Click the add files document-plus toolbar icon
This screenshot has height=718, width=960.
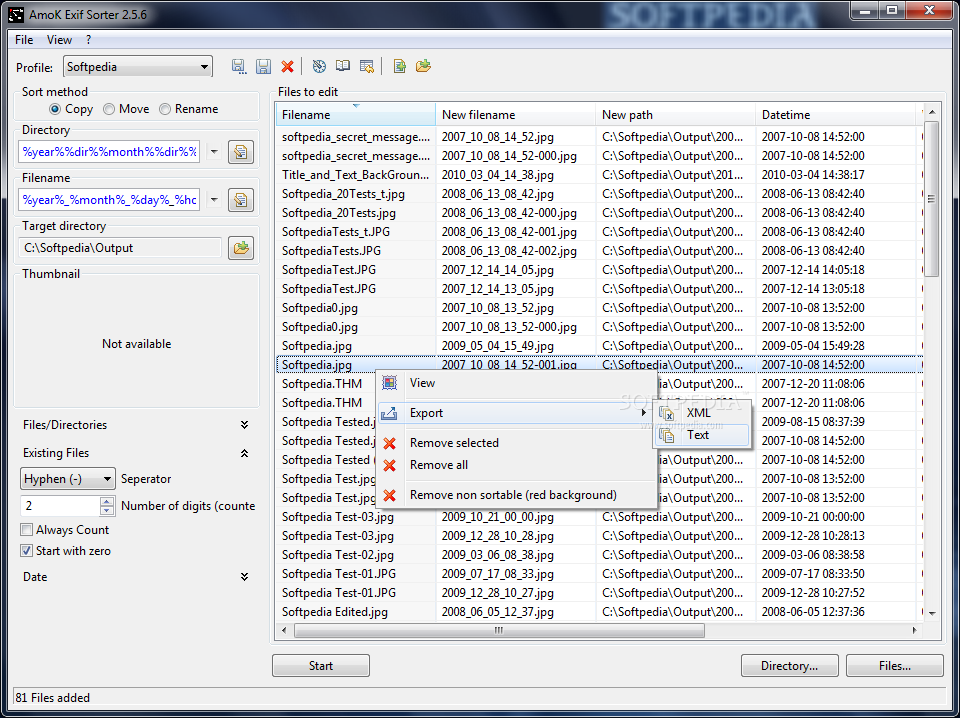click(x=400, y=66)
